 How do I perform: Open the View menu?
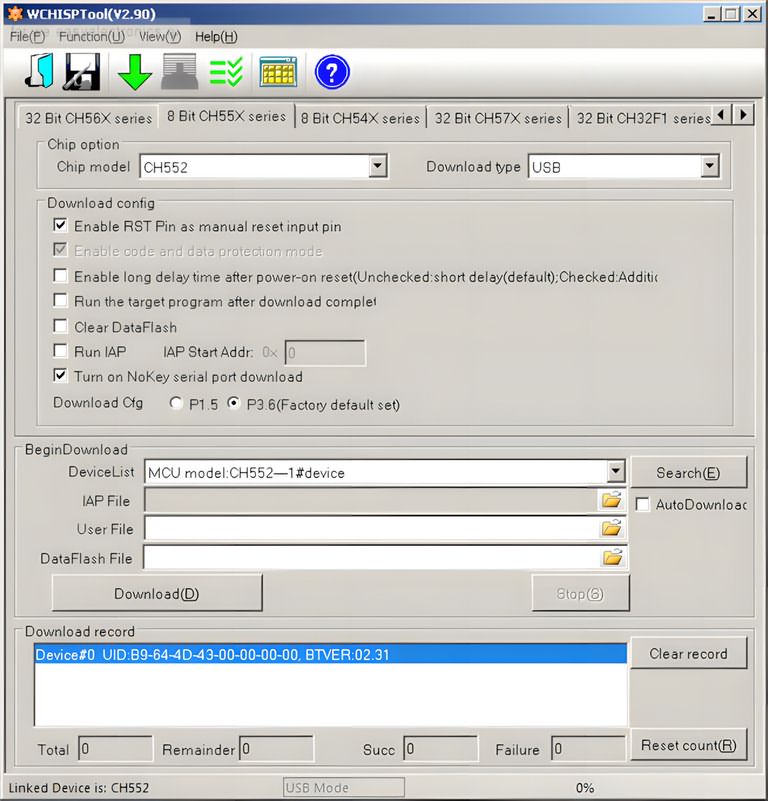click(x=160, y=37)
